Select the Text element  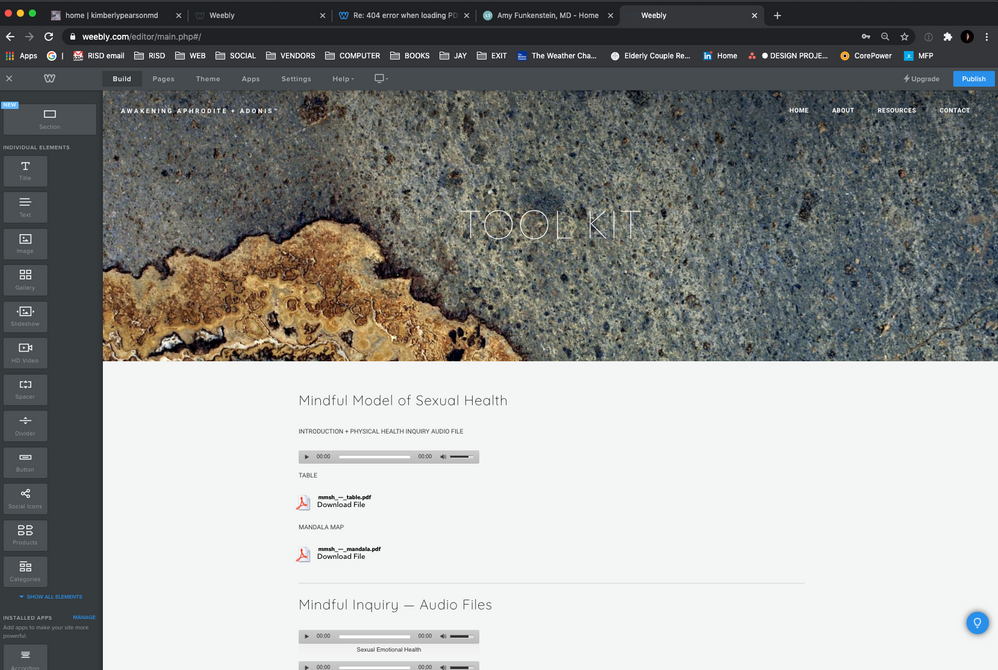coord(25,207)
